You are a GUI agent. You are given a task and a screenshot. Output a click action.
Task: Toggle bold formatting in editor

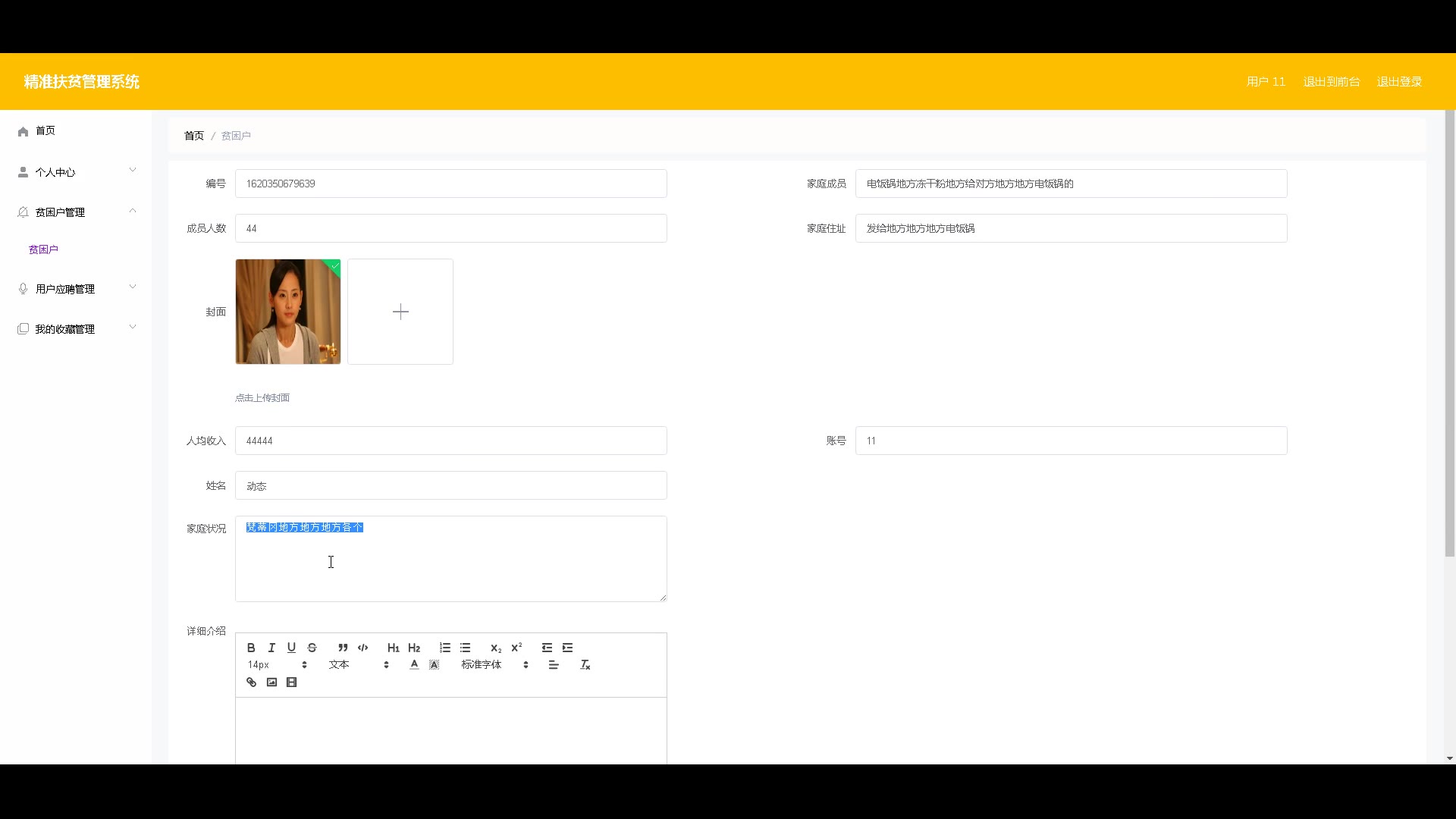pyautogui.click(x=251, y=648)
